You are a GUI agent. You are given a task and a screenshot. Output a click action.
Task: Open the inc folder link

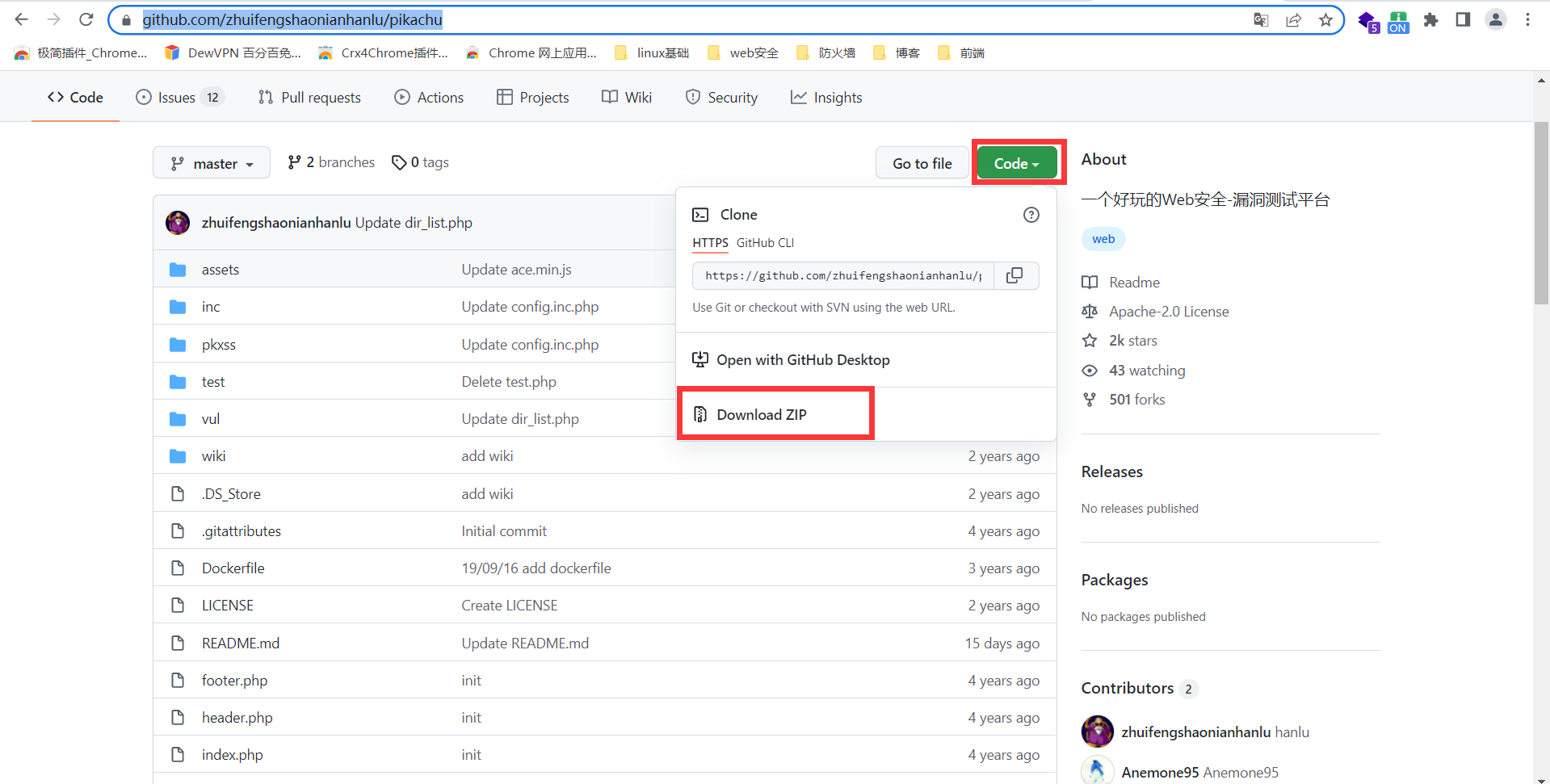[211, 307]
